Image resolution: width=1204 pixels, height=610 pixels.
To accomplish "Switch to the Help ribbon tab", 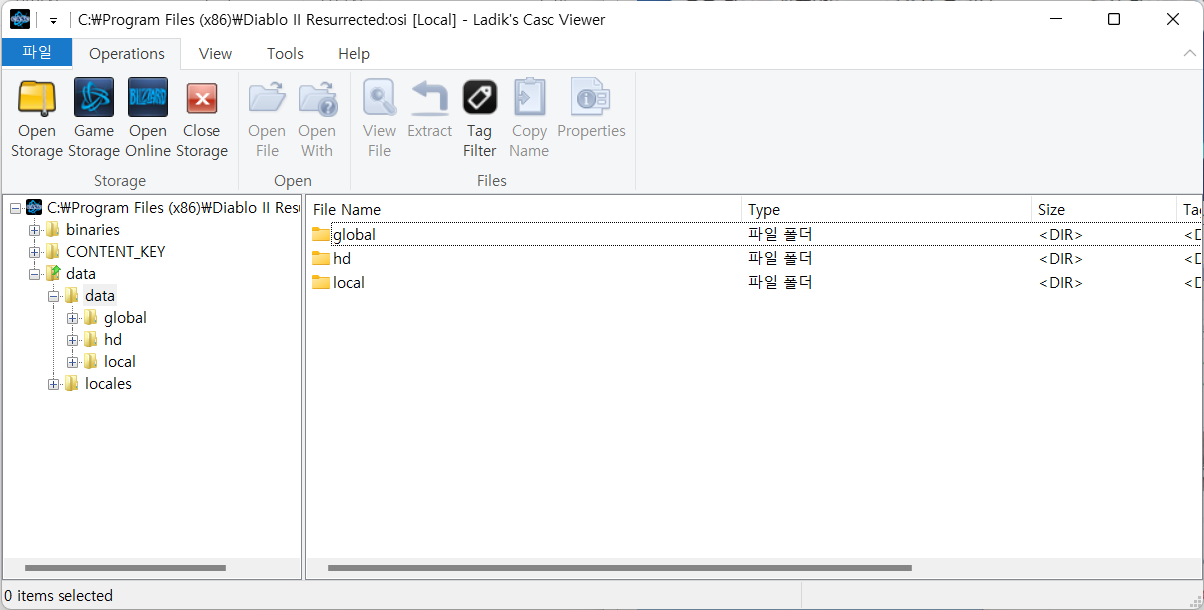I will (354, 53).
